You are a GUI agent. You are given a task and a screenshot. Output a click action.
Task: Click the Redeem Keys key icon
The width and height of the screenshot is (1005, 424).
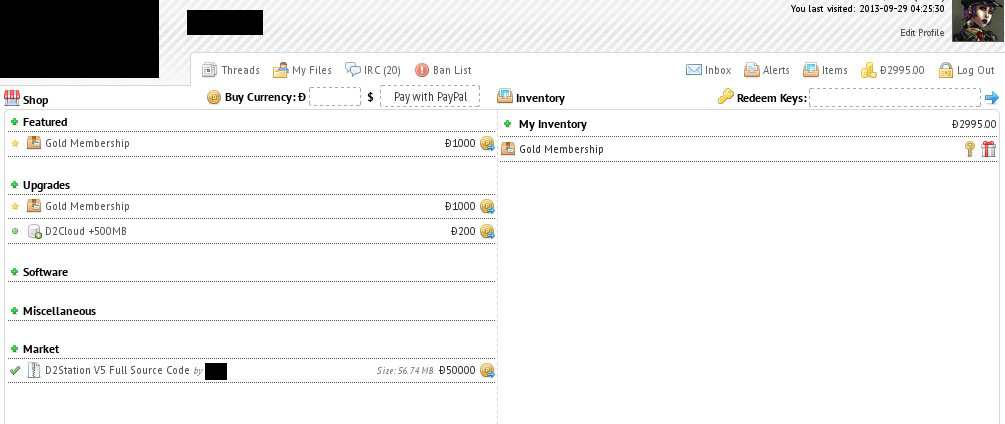coord(725,97)
